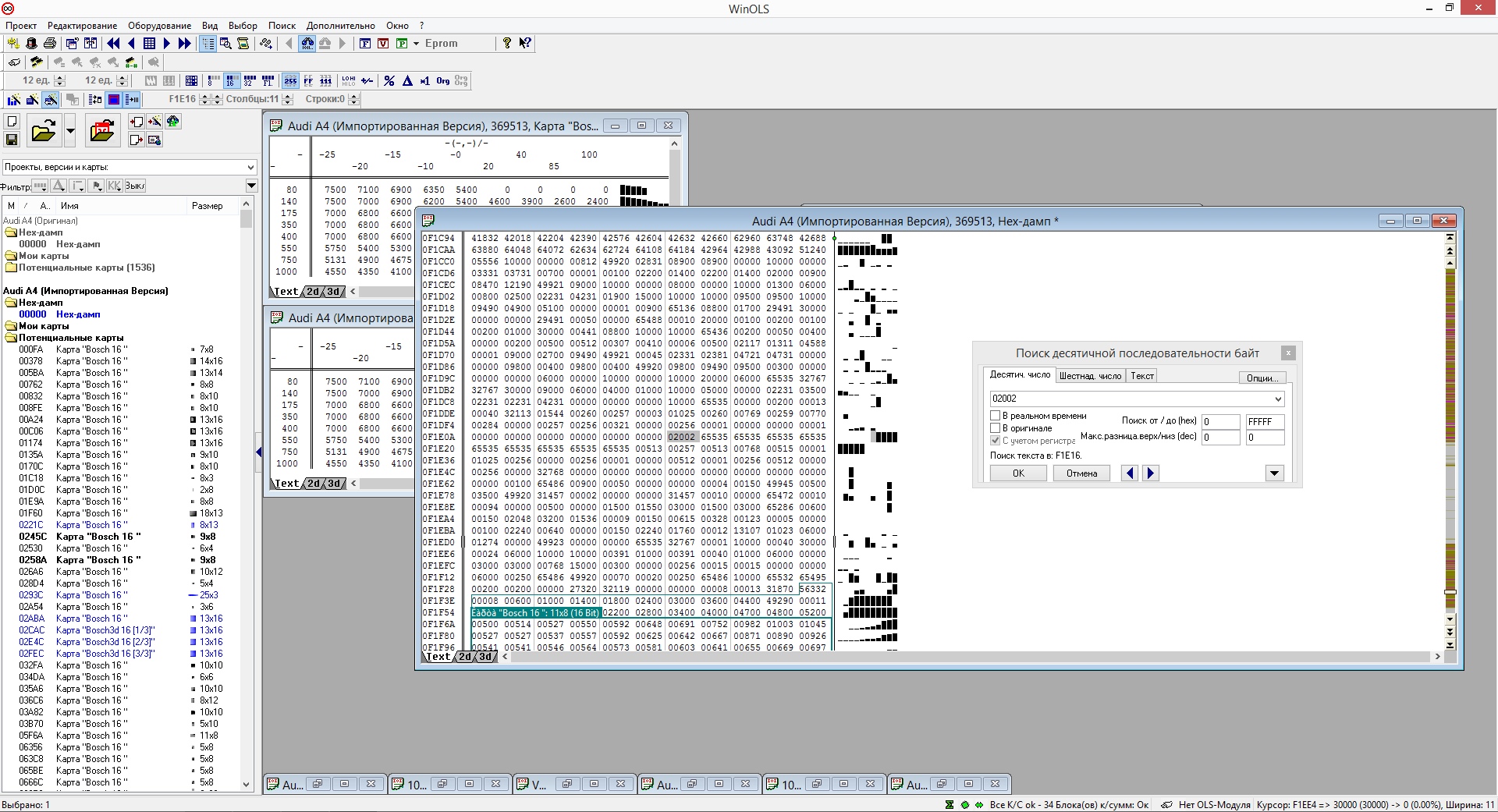Screen dimensions: 1498x812
Task: Switch hex-dump window to 3d view tab
Action: [486, 657]
